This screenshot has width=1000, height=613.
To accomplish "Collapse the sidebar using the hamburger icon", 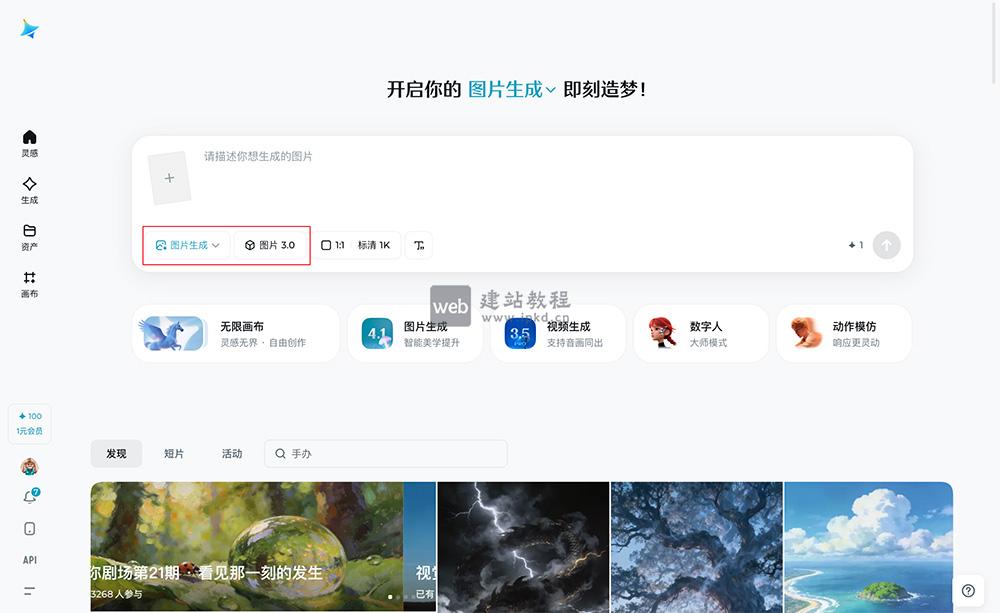I will point(29,590).
